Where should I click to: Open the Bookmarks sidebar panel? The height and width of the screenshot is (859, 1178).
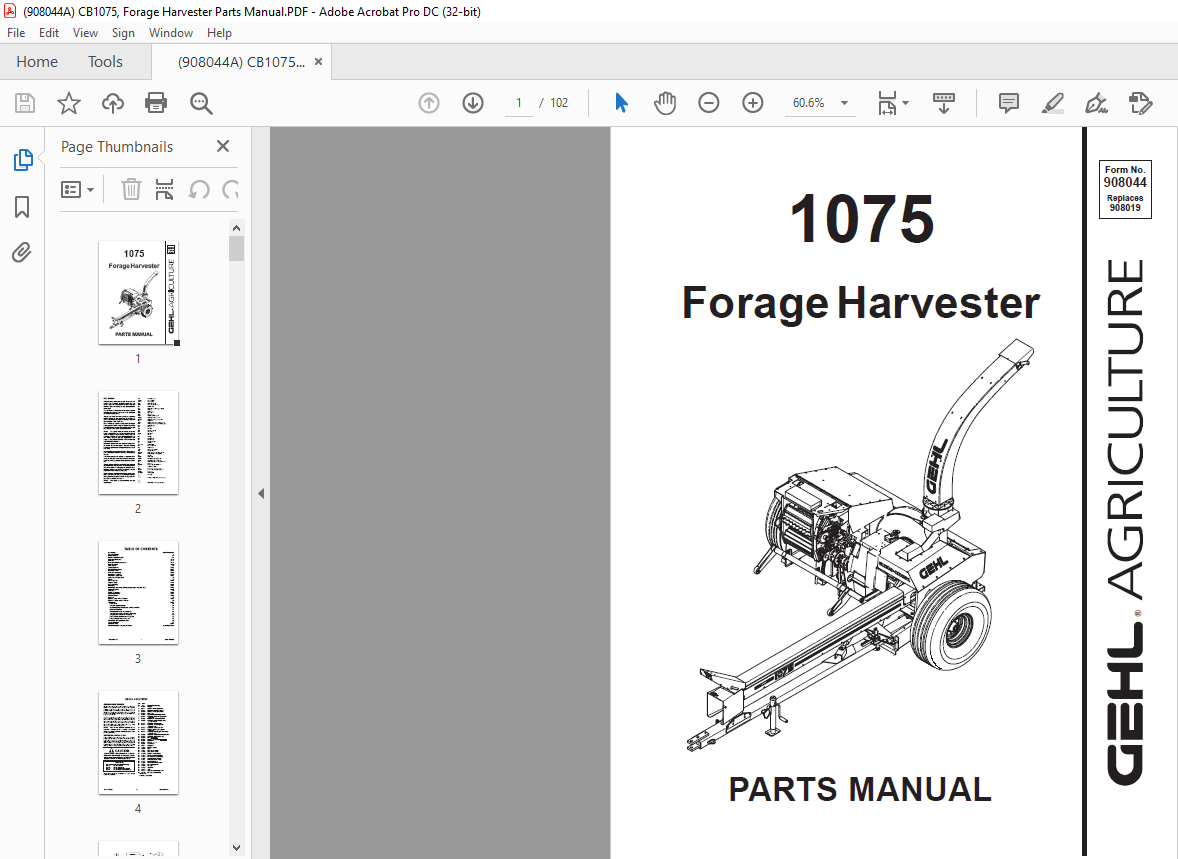coord(22,207)
